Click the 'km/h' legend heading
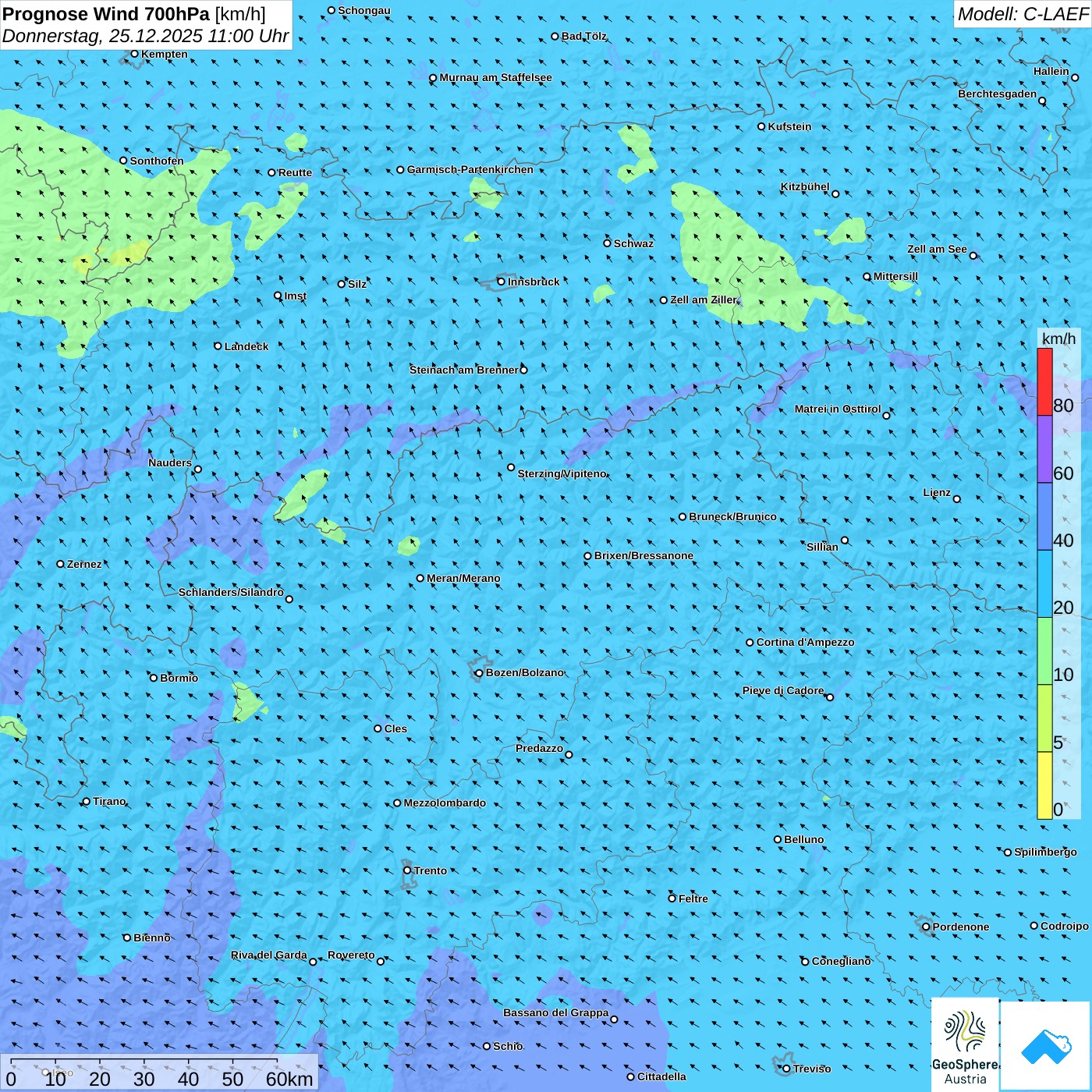This screenshot has height=1092, width=1092. (1058, 339)
